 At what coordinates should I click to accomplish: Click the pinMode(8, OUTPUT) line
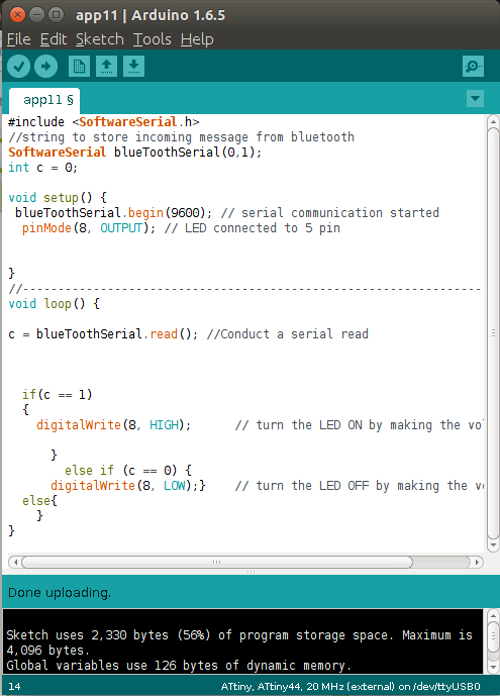point(181,228)
